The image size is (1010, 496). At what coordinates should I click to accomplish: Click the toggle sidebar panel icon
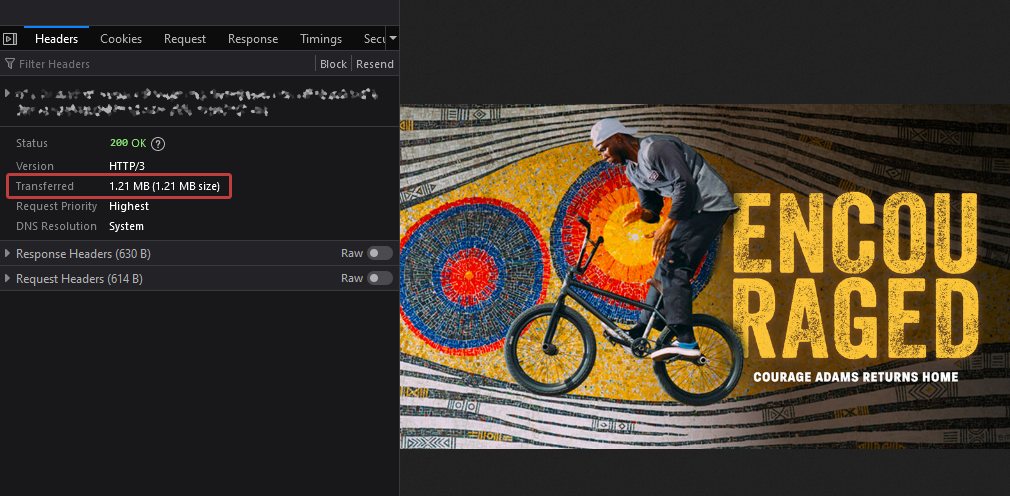[10, 39]
